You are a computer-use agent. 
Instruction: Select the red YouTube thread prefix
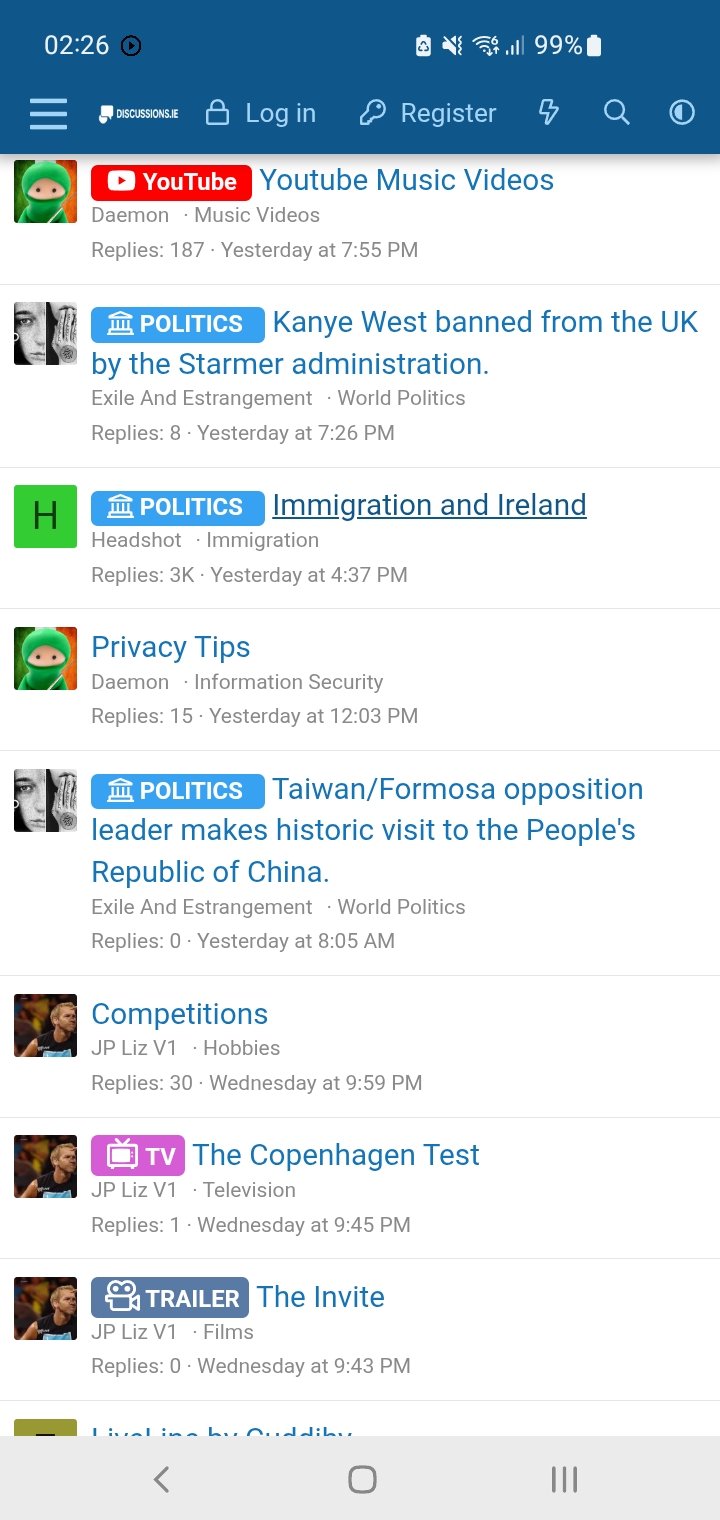point(171,182)
